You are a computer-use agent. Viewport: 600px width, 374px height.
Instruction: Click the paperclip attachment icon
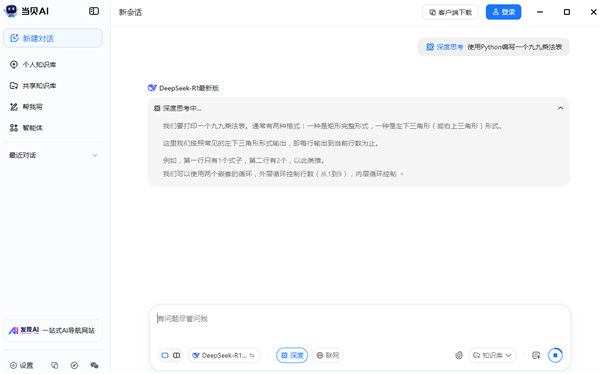[459, 355]
